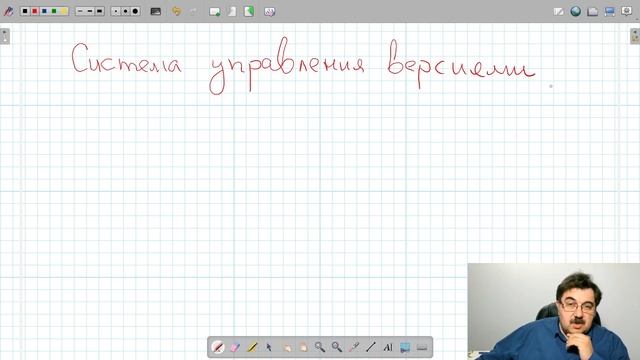This screenshot has width=640, height=360.
Task: Select the Pen tool
Action: [x=218, y=347]
